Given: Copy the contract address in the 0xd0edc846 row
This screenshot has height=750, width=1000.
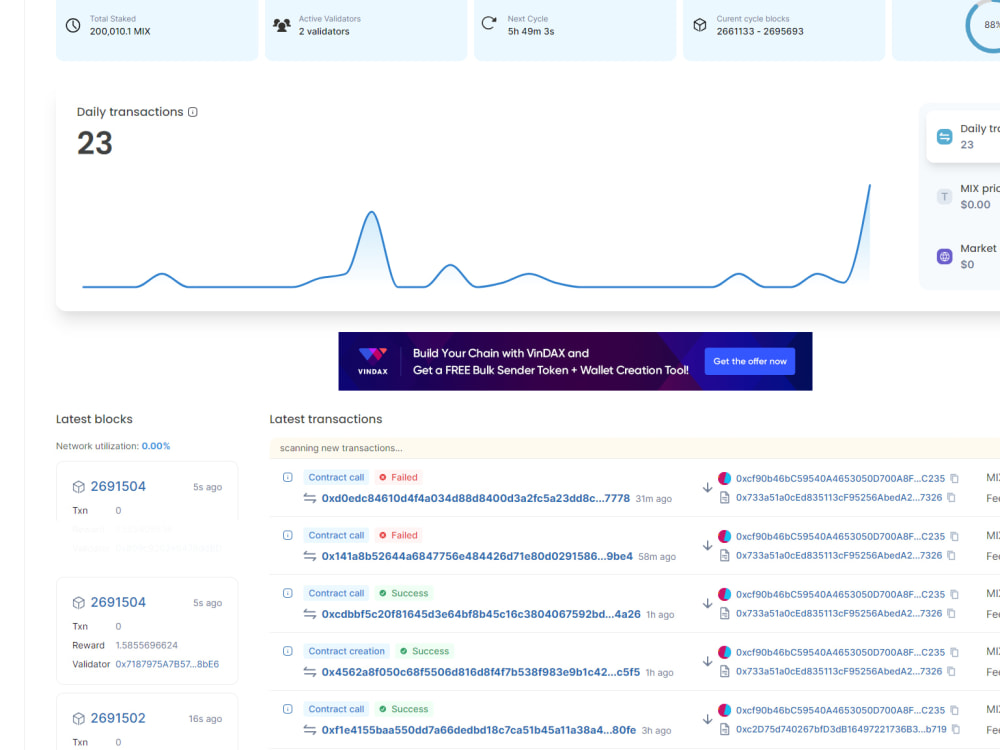Looking at the screenshot, I should tap(952, 497).
